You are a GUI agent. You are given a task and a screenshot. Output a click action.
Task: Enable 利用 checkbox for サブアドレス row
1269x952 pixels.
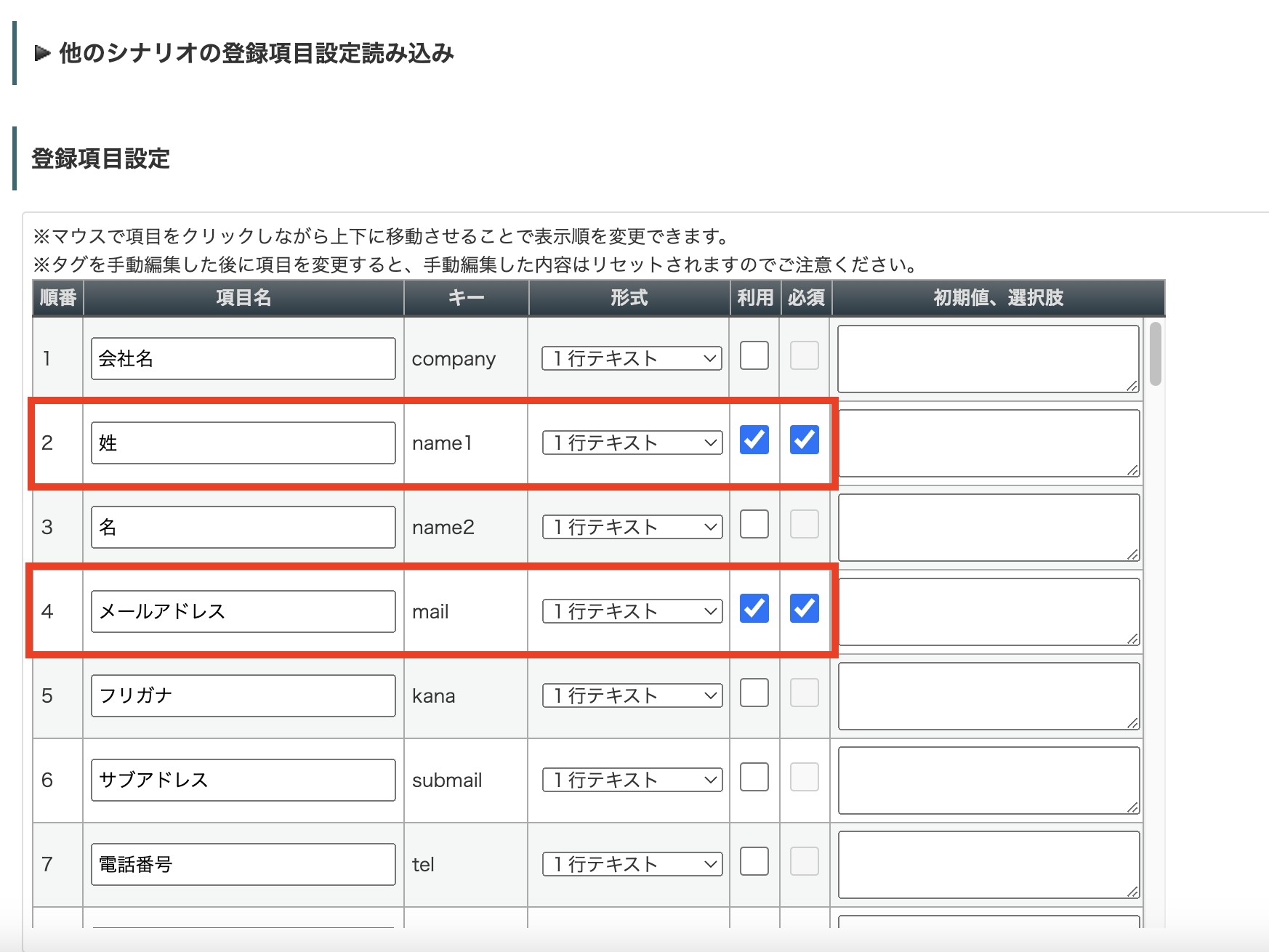pyautogui.click(x=754, y=777)
